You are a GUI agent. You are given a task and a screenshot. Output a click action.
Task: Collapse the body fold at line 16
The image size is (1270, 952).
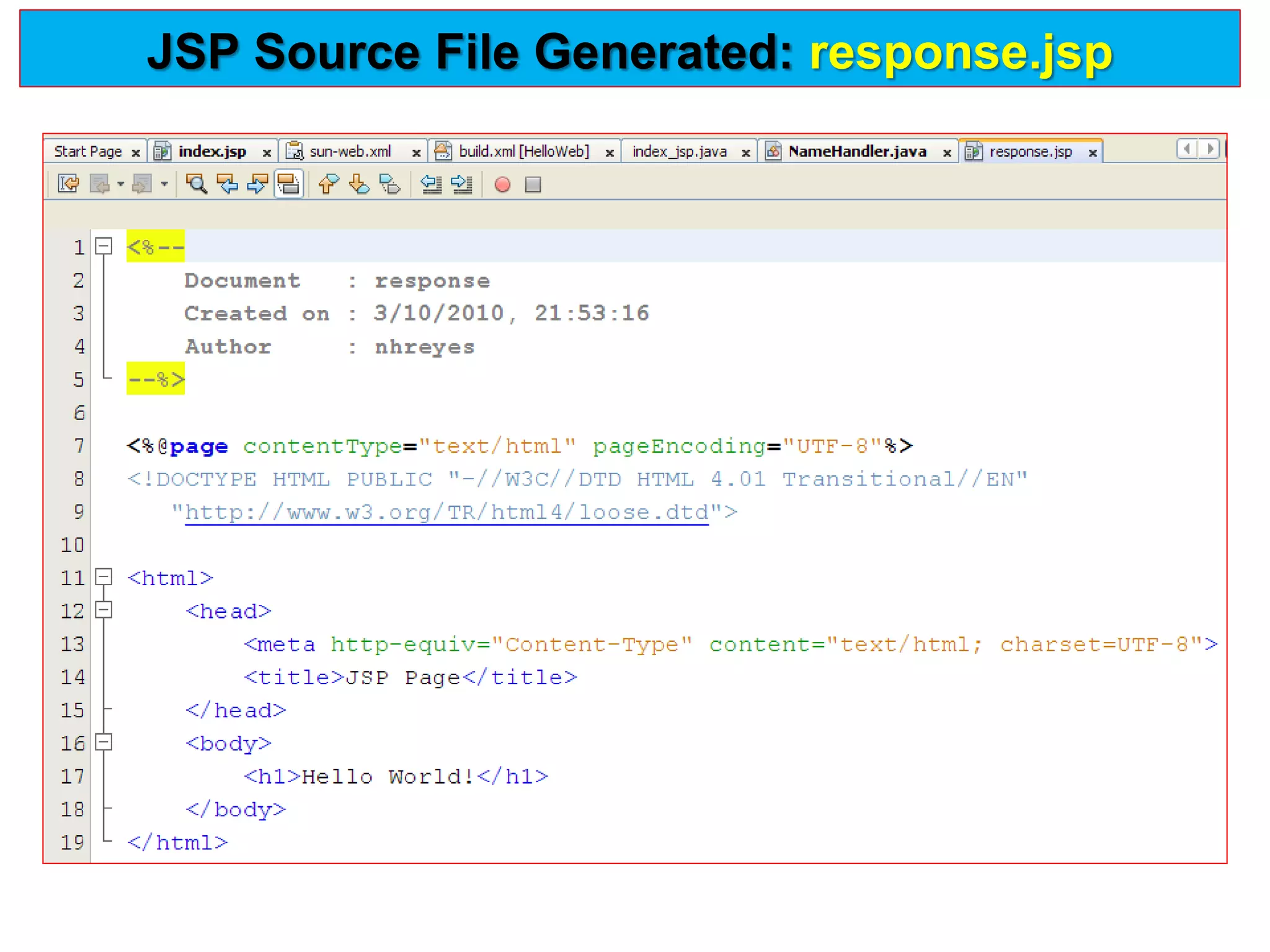104,742
